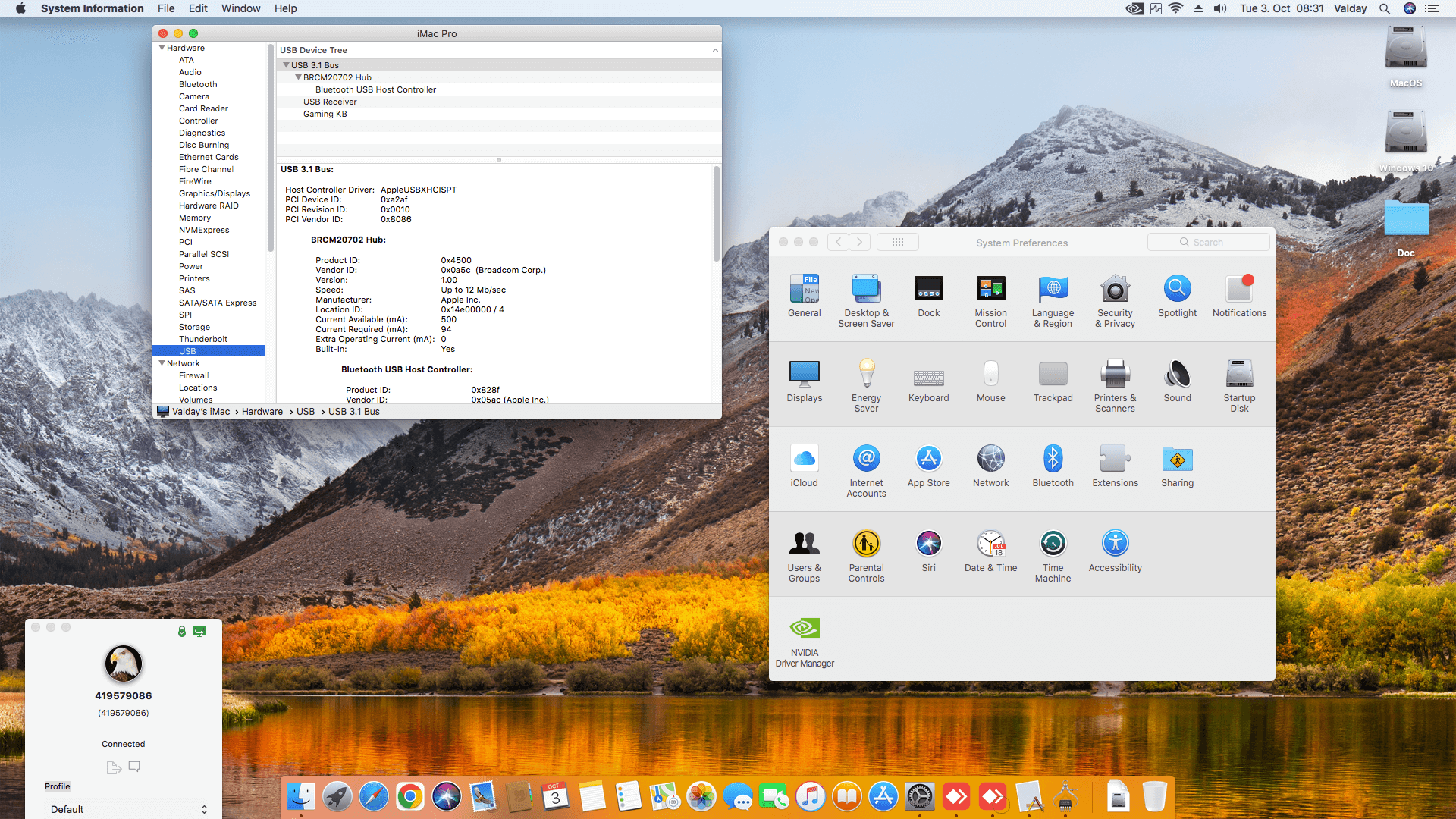This screenshot has width=1456, height=819.
Task: Open the Apple menu
Action: coord(20,8)
